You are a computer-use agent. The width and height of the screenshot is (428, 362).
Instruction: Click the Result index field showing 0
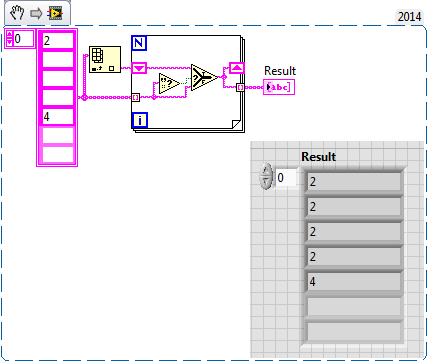click(286, 178)
